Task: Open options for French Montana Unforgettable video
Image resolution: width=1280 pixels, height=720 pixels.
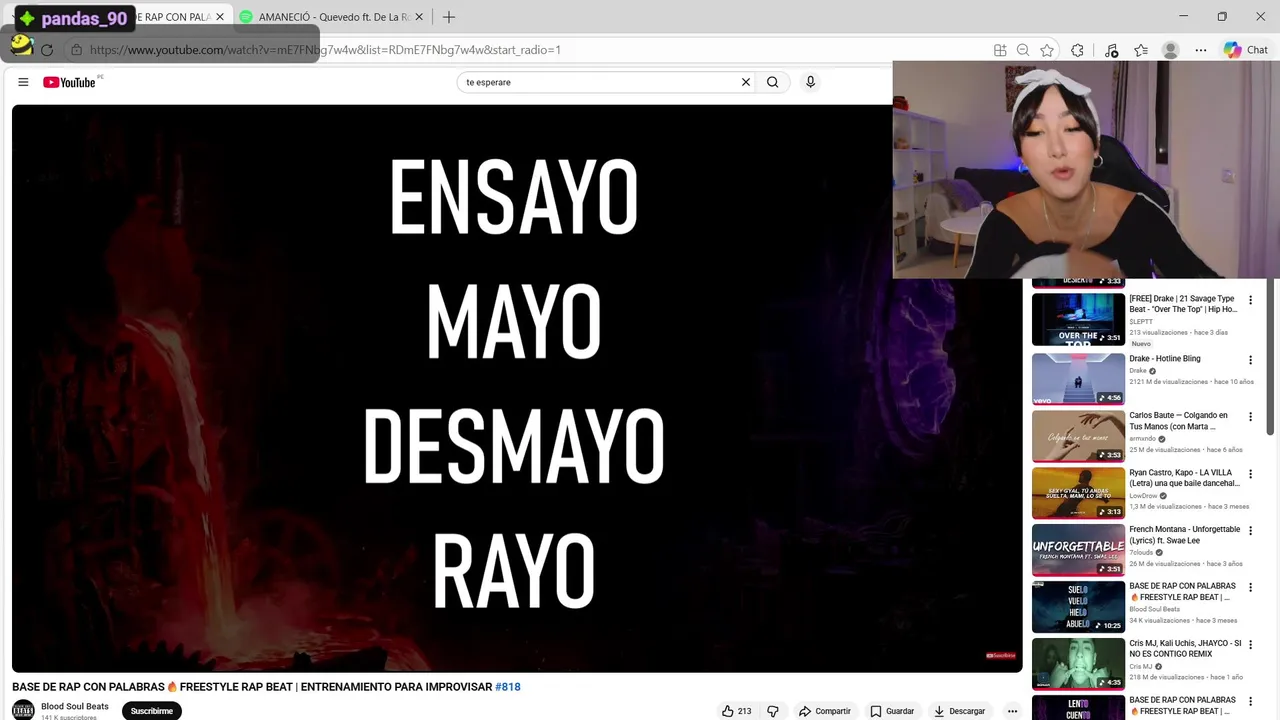Action: click(x=1250, y=531)
